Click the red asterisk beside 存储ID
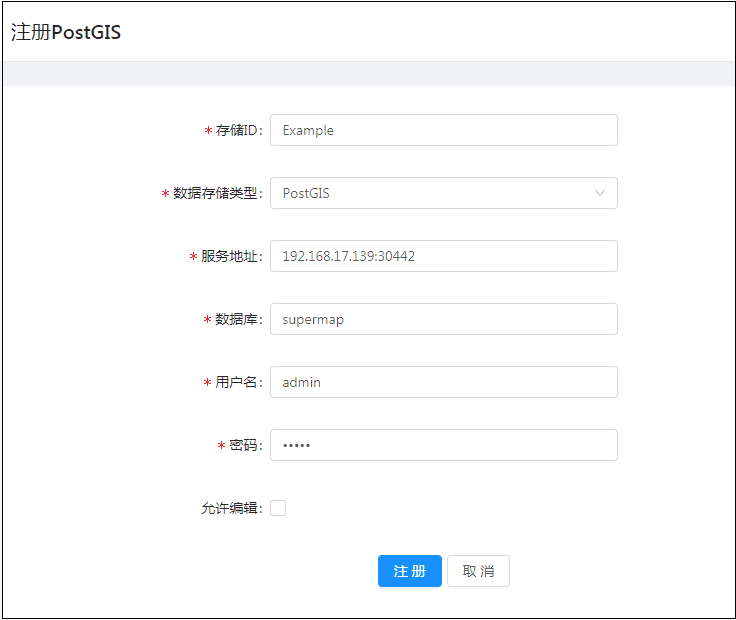This screenshot has width=736, height=620. (x=208, y=131)
